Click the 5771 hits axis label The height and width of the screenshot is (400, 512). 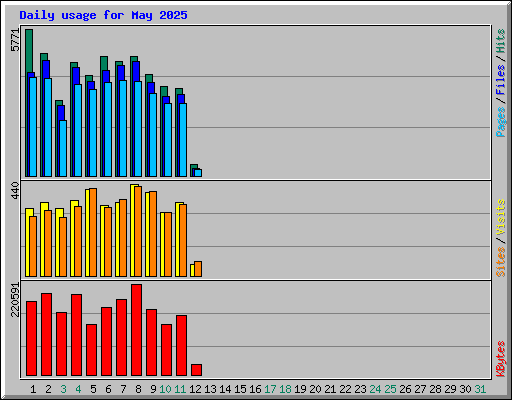tap(15, 40)
